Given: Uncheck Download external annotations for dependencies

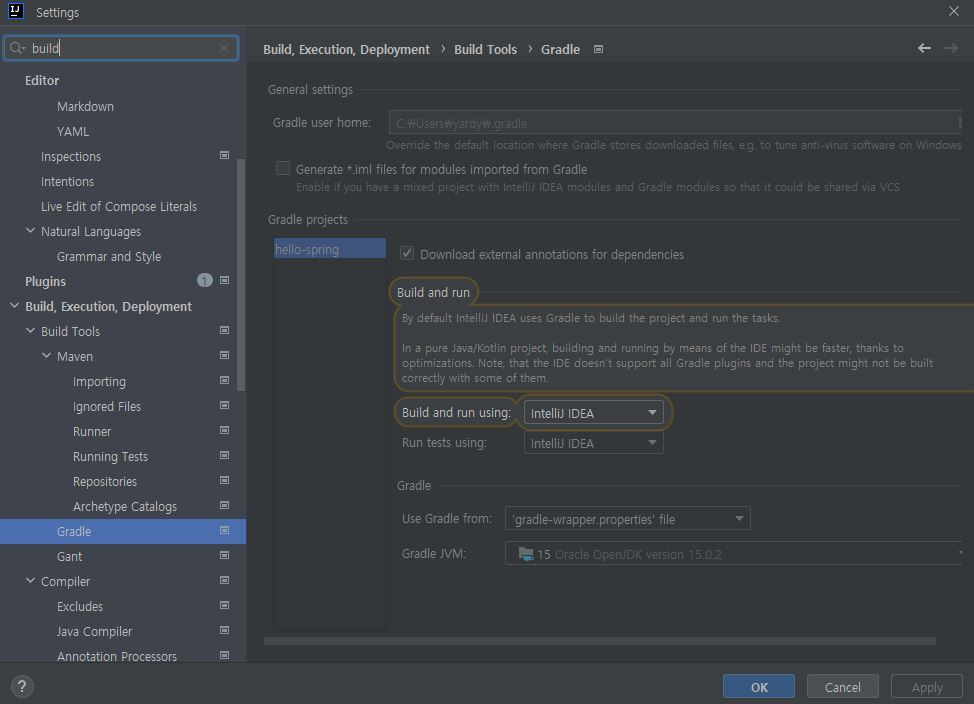Looking at the screenshot, I should [407, 254].
